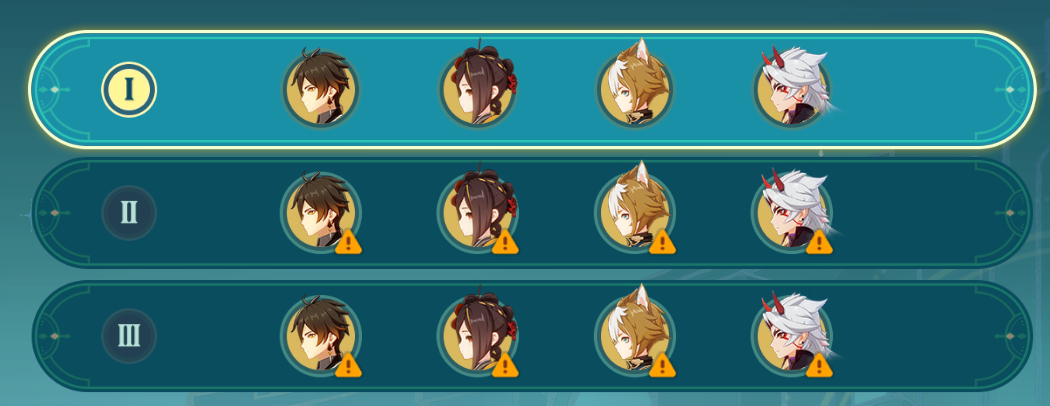This screenshot has width=1050, height=406.
Task: Click warning triangle on Itto in row II
Action: click(x=819, y=242)
